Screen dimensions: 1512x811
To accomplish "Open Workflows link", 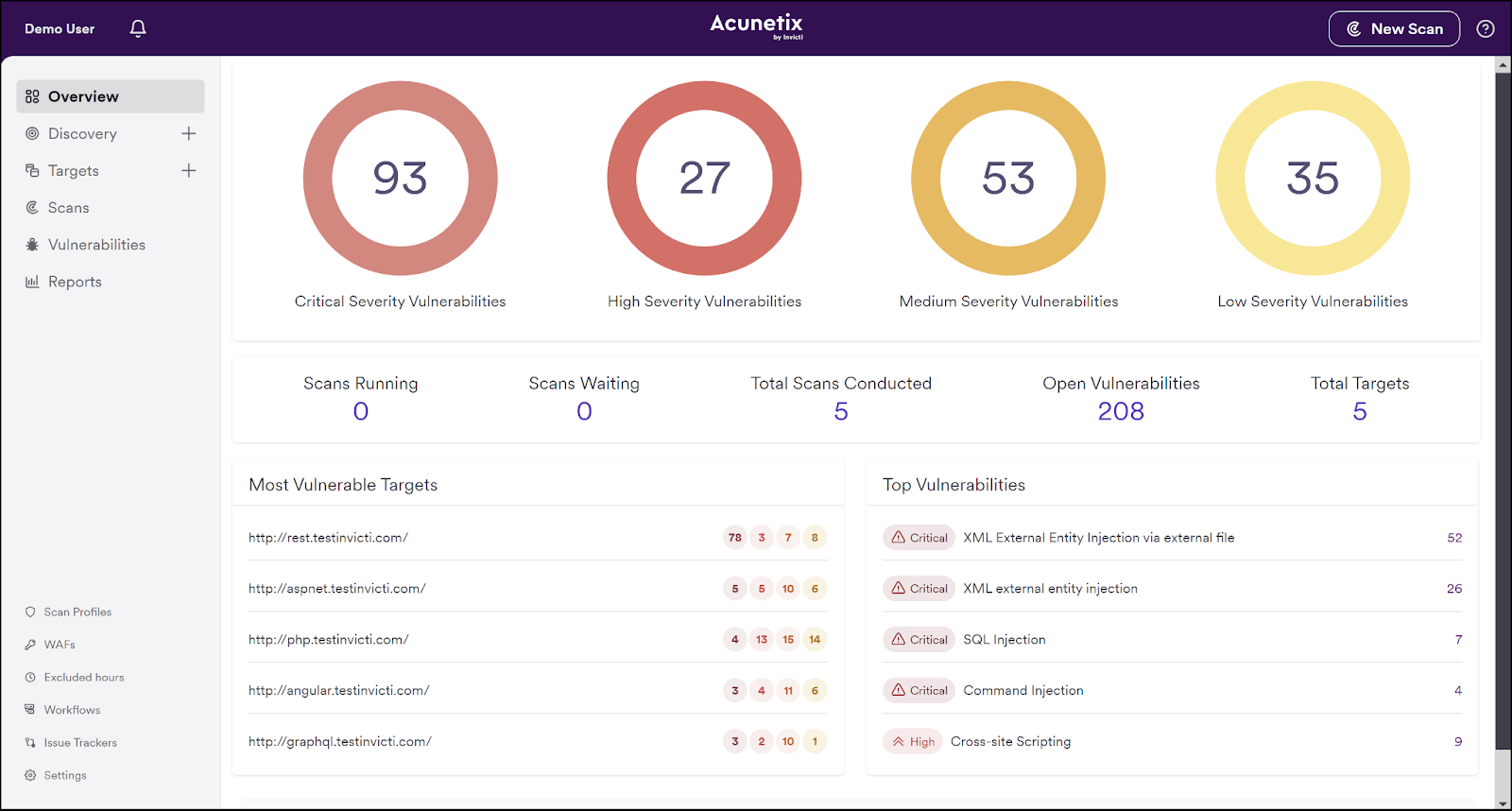I will coord(72,710).
